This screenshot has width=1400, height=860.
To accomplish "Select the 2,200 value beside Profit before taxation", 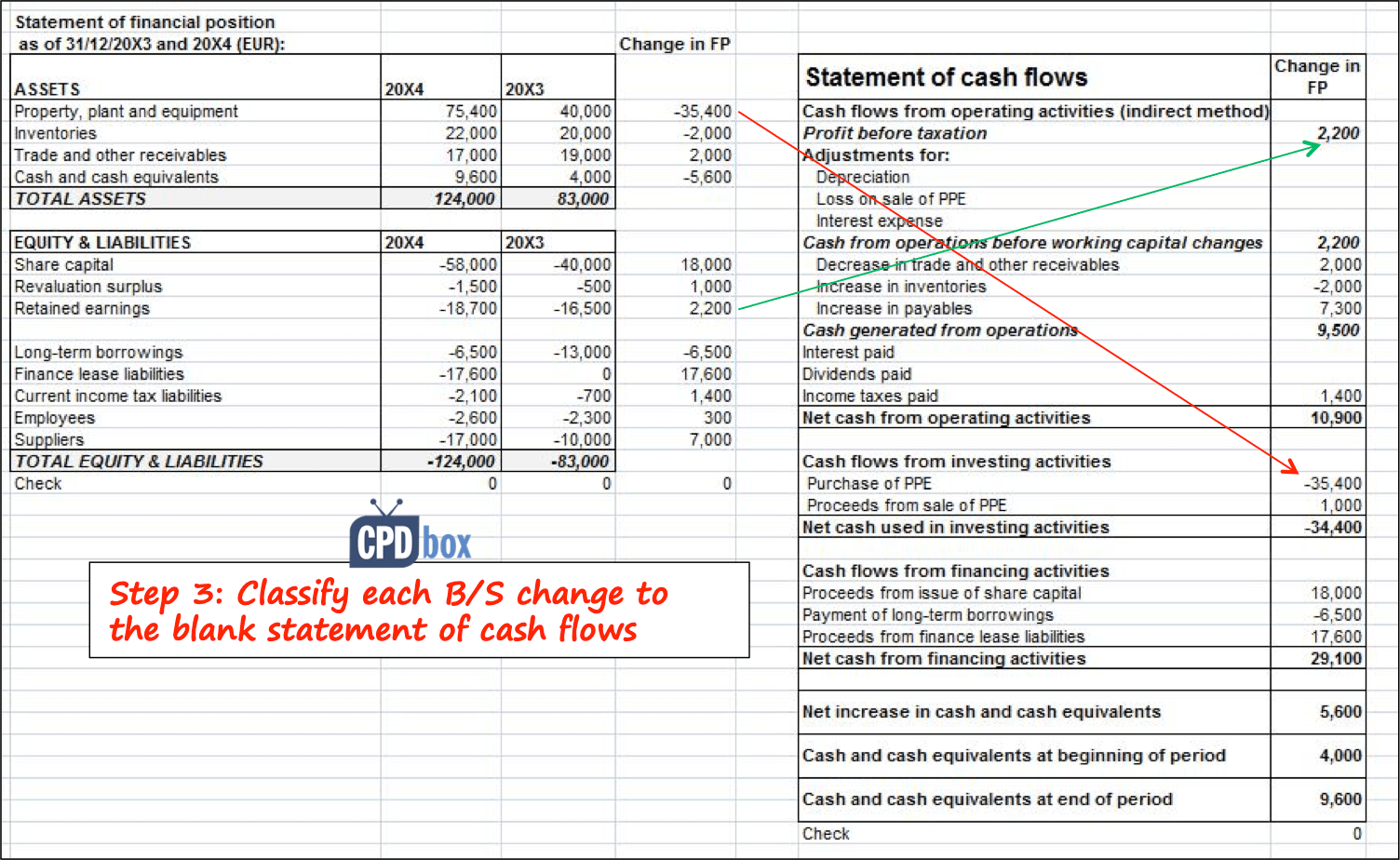I will pos(1339,133).
